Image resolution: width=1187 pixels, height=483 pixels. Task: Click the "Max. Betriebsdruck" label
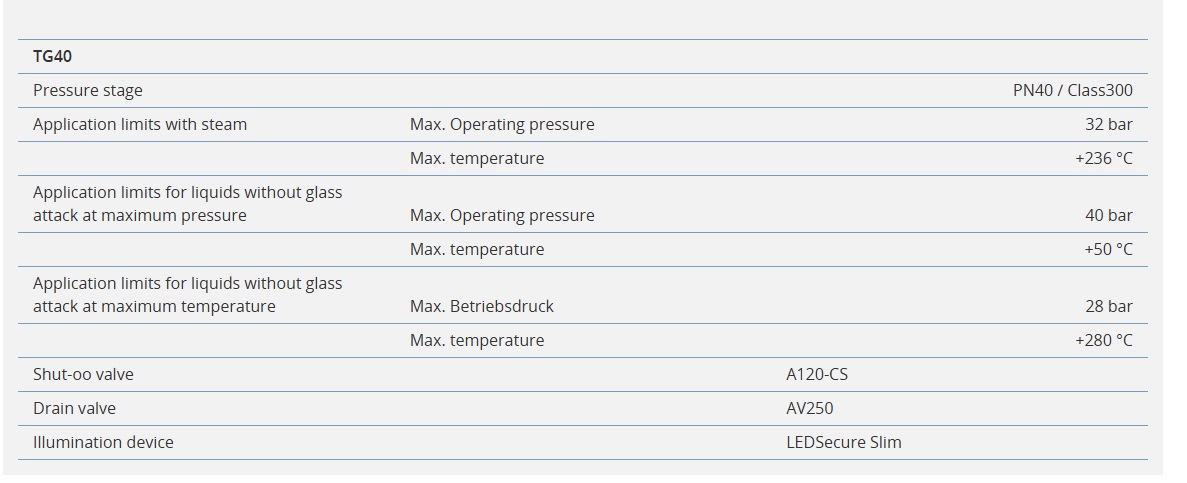[x=481, y=306]
